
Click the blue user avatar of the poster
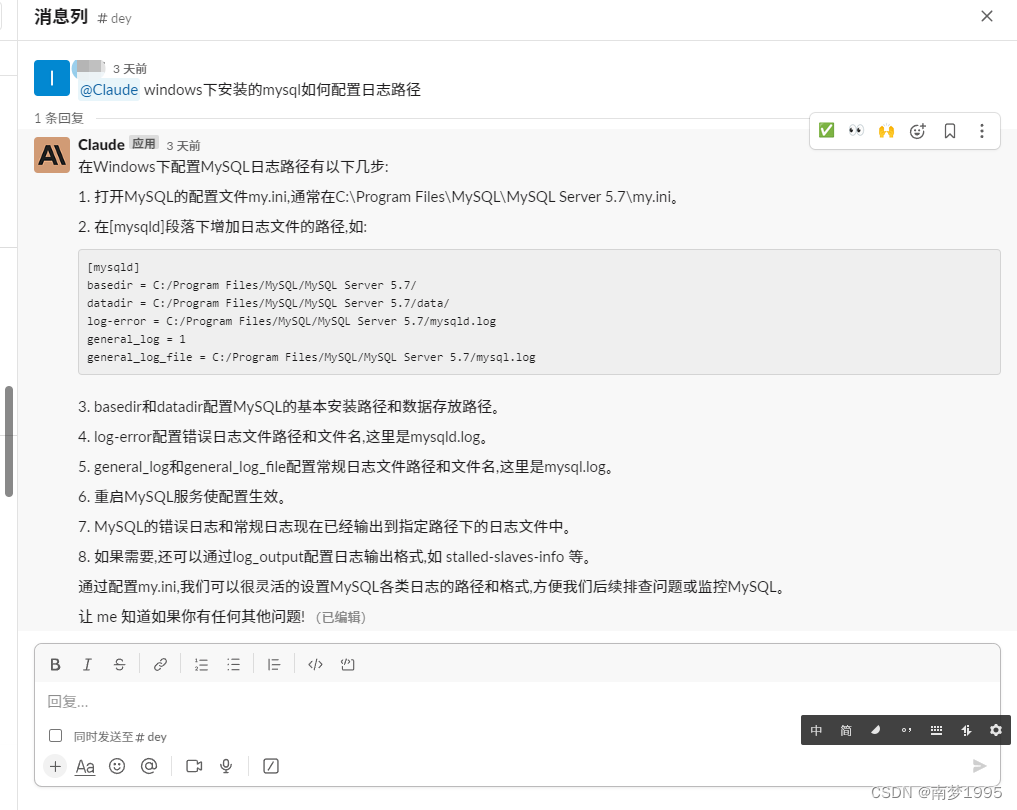[x=52, y=78]
